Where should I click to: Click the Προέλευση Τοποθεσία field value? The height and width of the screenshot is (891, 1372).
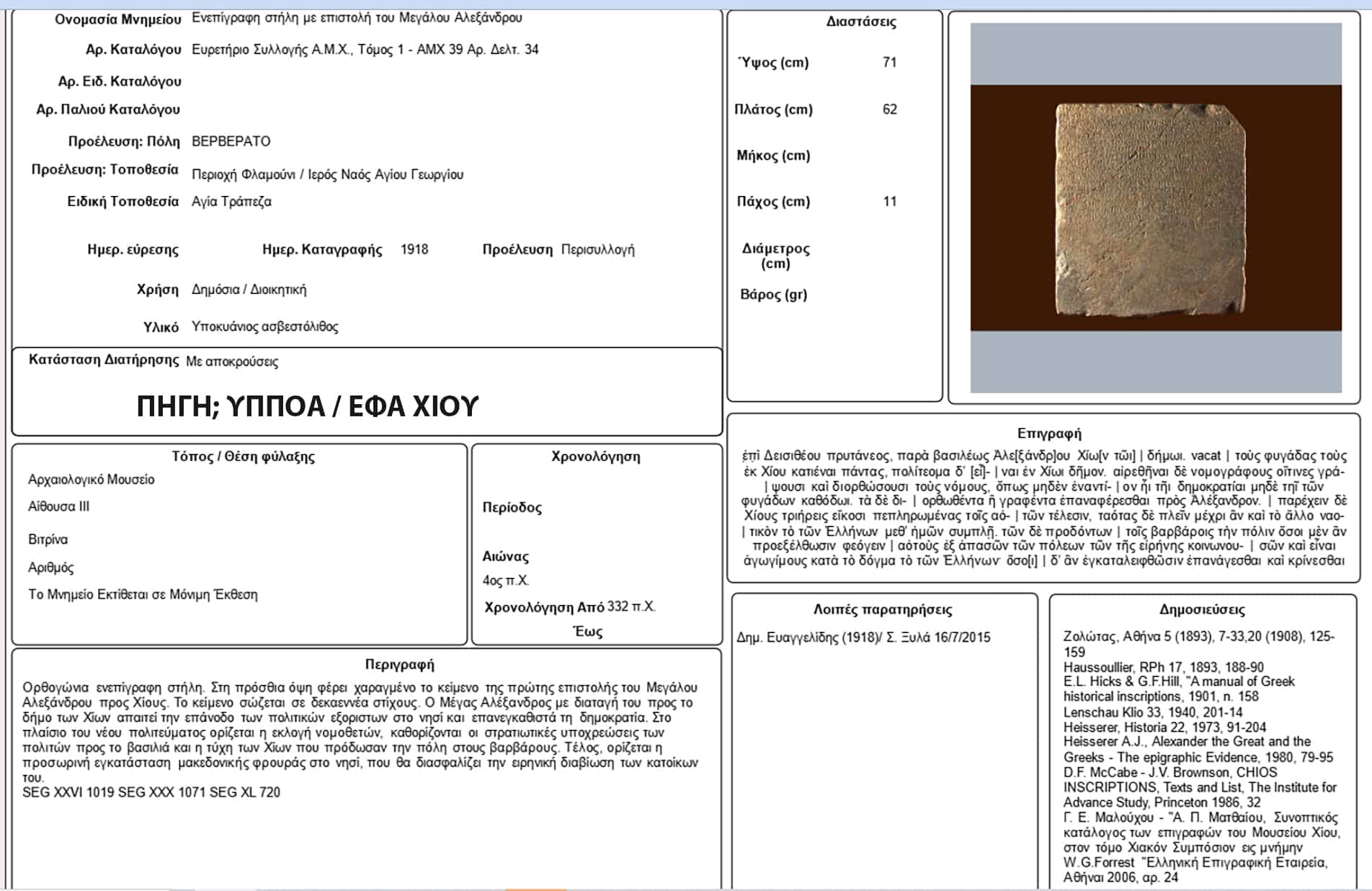coord(327,174)
